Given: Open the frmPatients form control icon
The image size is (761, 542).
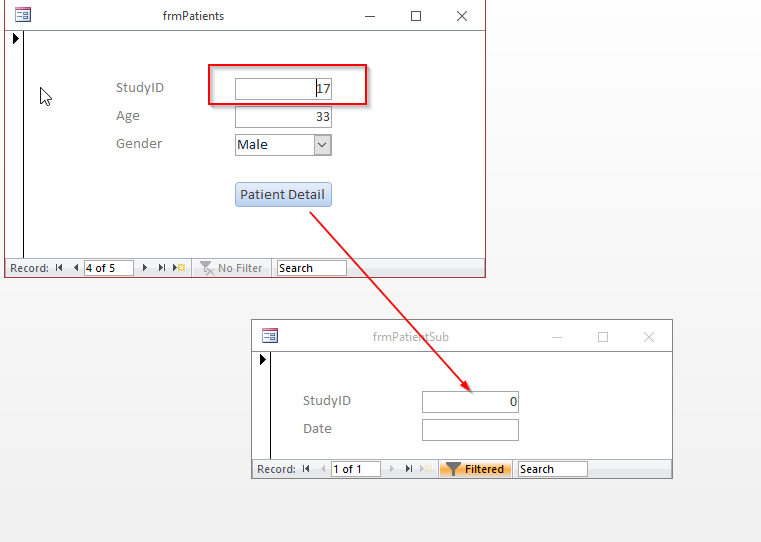Looking at the screenshot, I should point(23,15).
